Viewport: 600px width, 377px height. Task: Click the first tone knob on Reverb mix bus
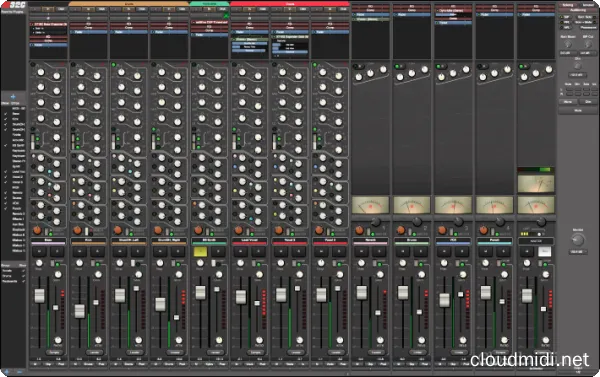click(x=359, y=77)
